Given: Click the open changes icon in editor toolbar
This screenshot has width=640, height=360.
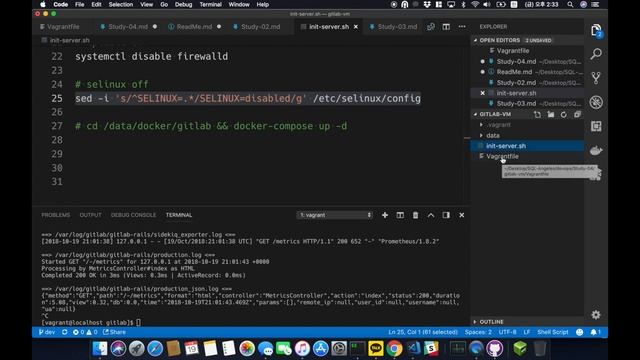Looking at the screenshot, I should [x=431, y=27].
